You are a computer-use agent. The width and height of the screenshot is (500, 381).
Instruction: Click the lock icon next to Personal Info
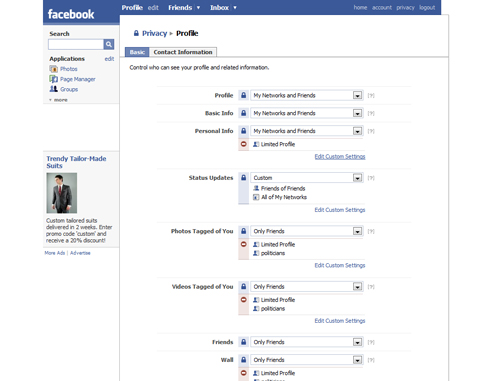tap(244, 131)
